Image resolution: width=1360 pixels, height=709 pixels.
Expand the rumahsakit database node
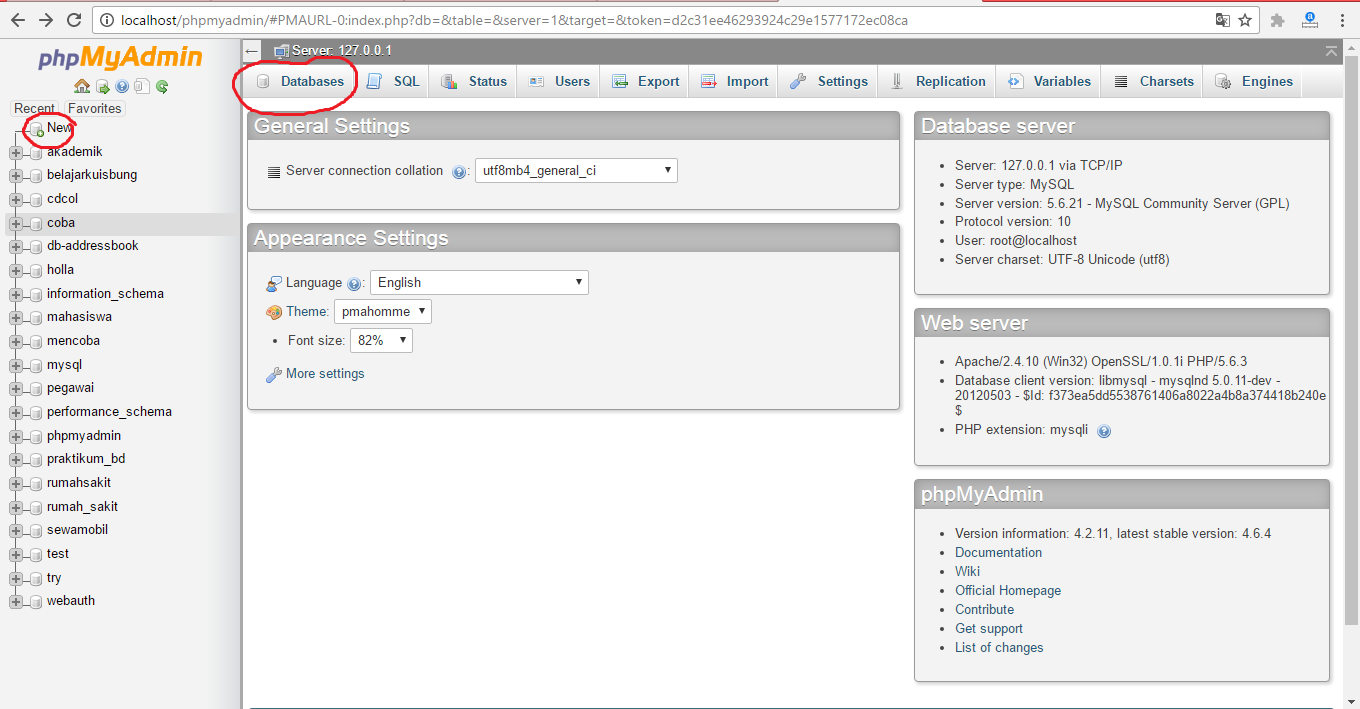(x=15, y=483)
